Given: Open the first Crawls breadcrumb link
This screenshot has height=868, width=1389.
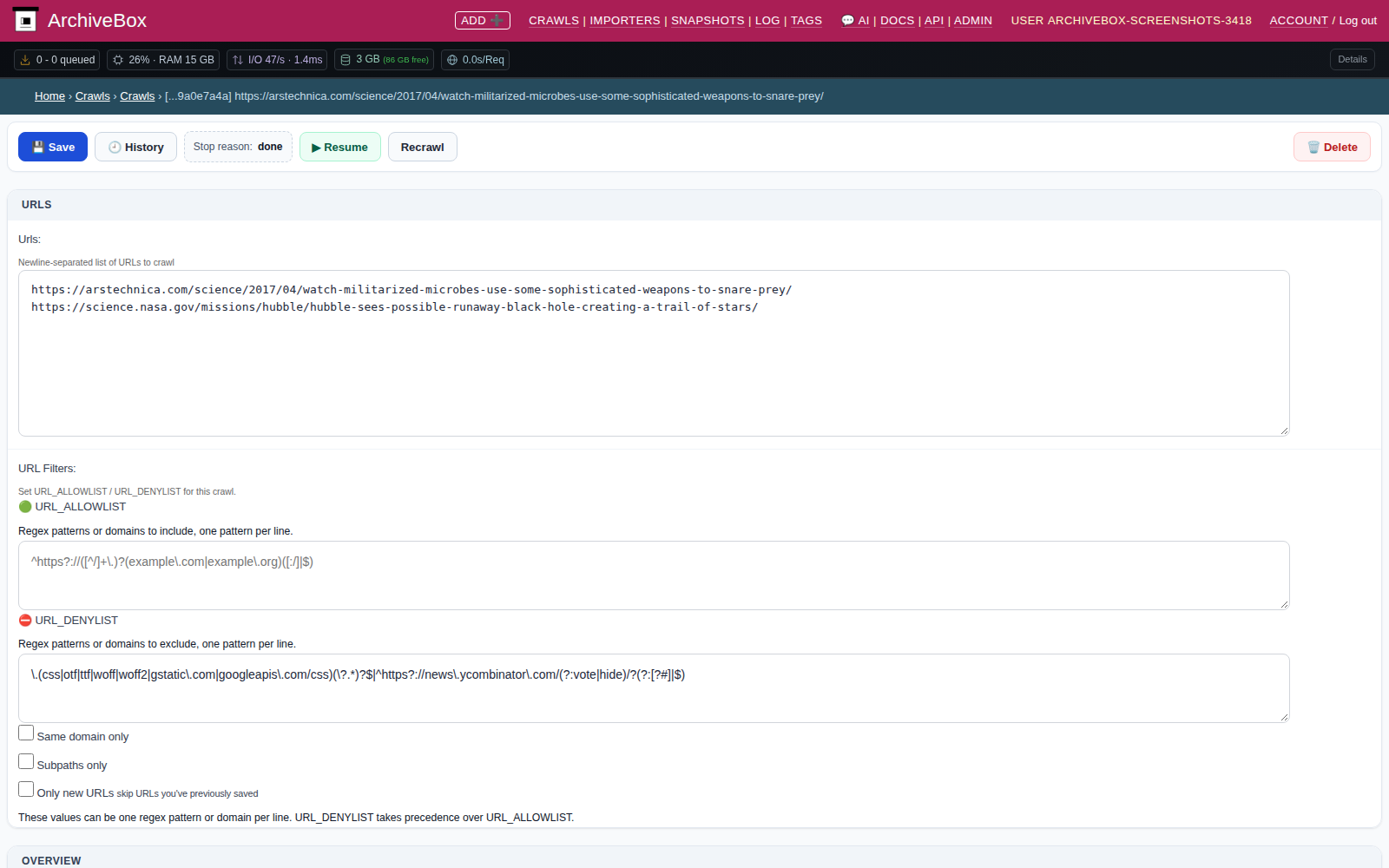Looking at the screenshot, I should tap(93, 96).
